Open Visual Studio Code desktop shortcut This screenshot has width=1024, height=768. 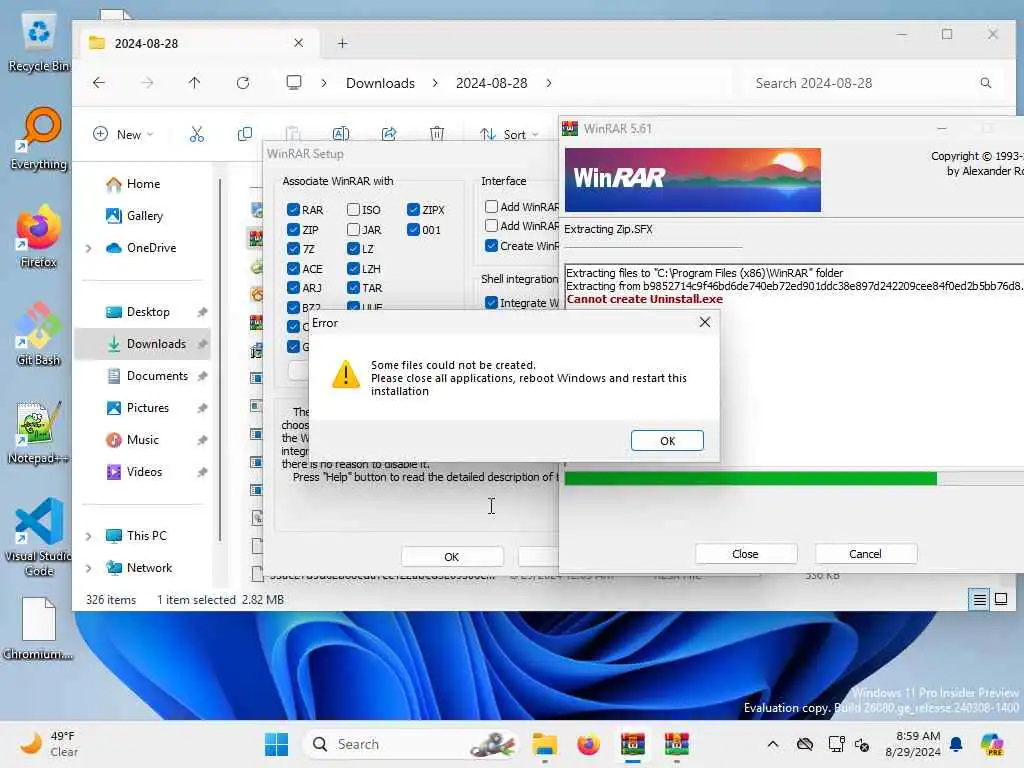coord(39,537)
